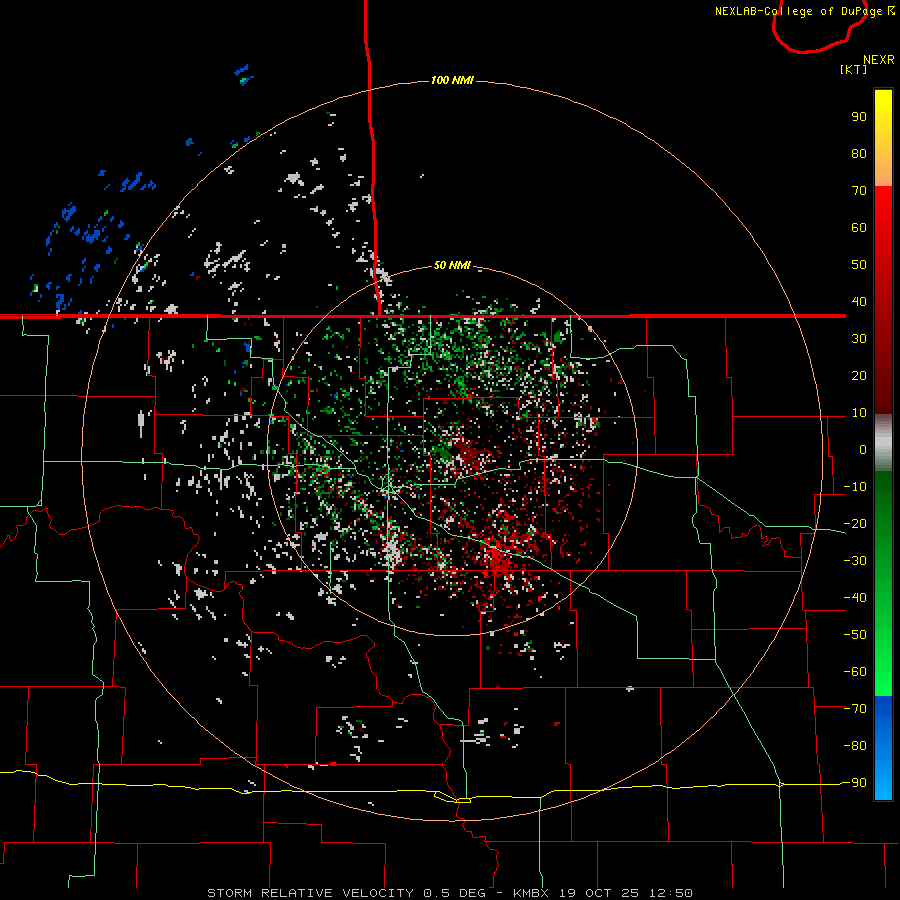Pick the positive 40 scale label
This screenshot has height=900, width=900.
pos(859,301)
